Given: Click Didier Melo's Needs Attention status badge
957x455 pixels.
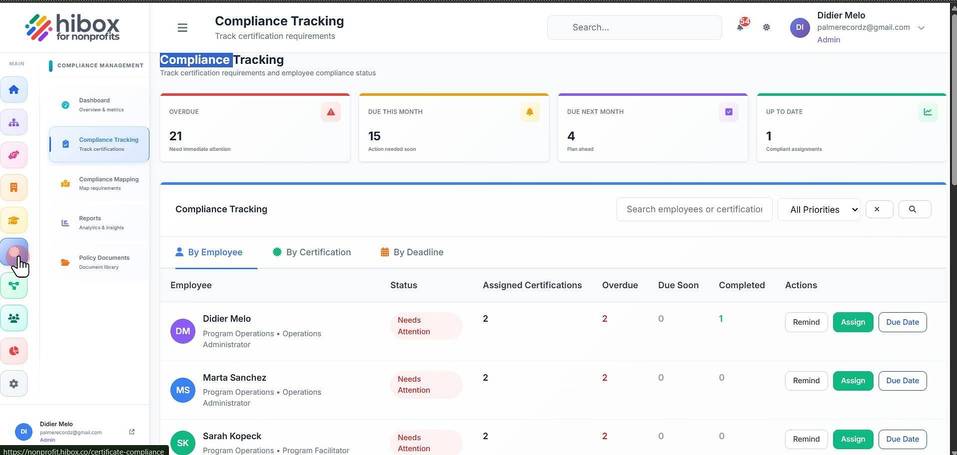Looking at the screenshot, I should point(426,326).
